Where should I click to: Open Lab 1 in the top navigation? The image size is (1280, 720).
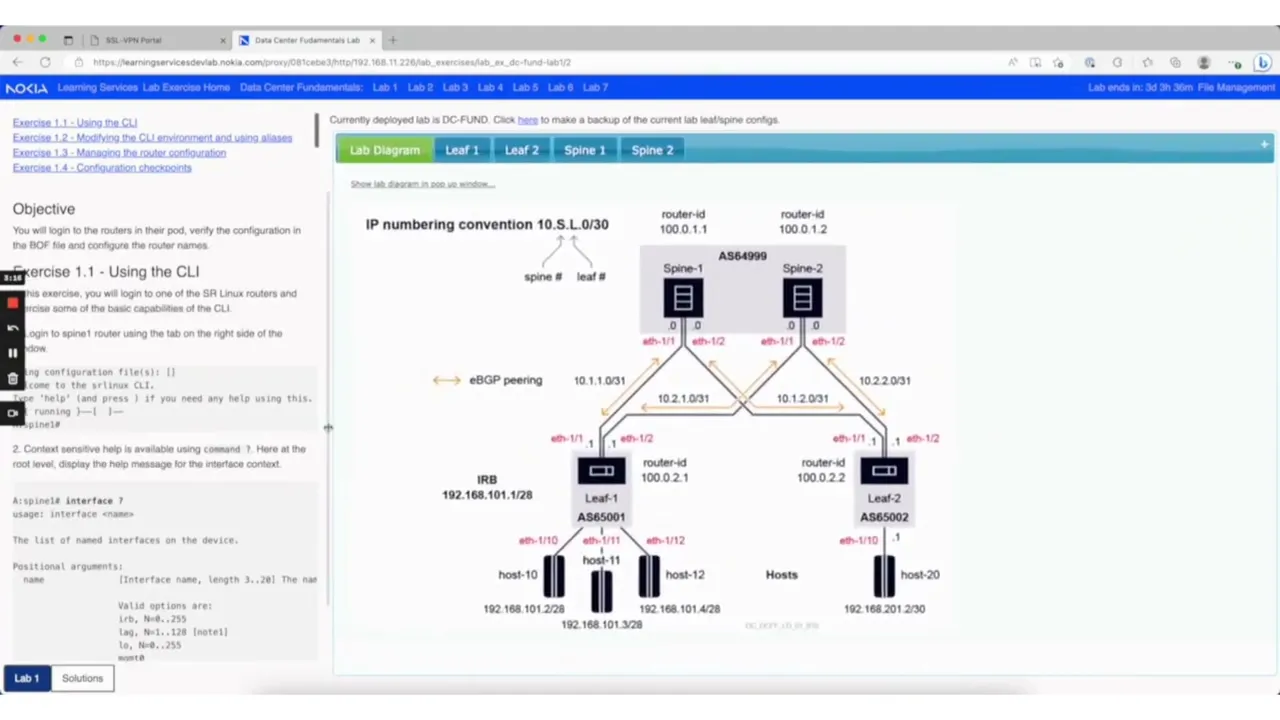[385, 88]
